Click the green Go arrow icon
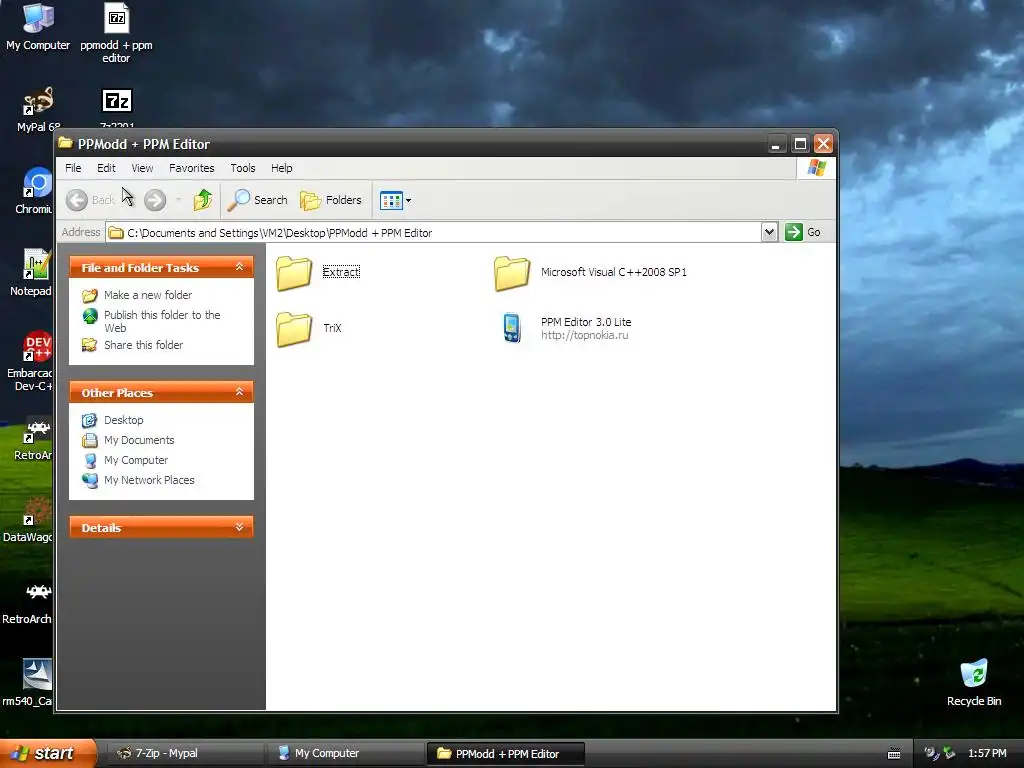Image resolution: width=1024 pixels, height=768 pixels. coord(793,232)
